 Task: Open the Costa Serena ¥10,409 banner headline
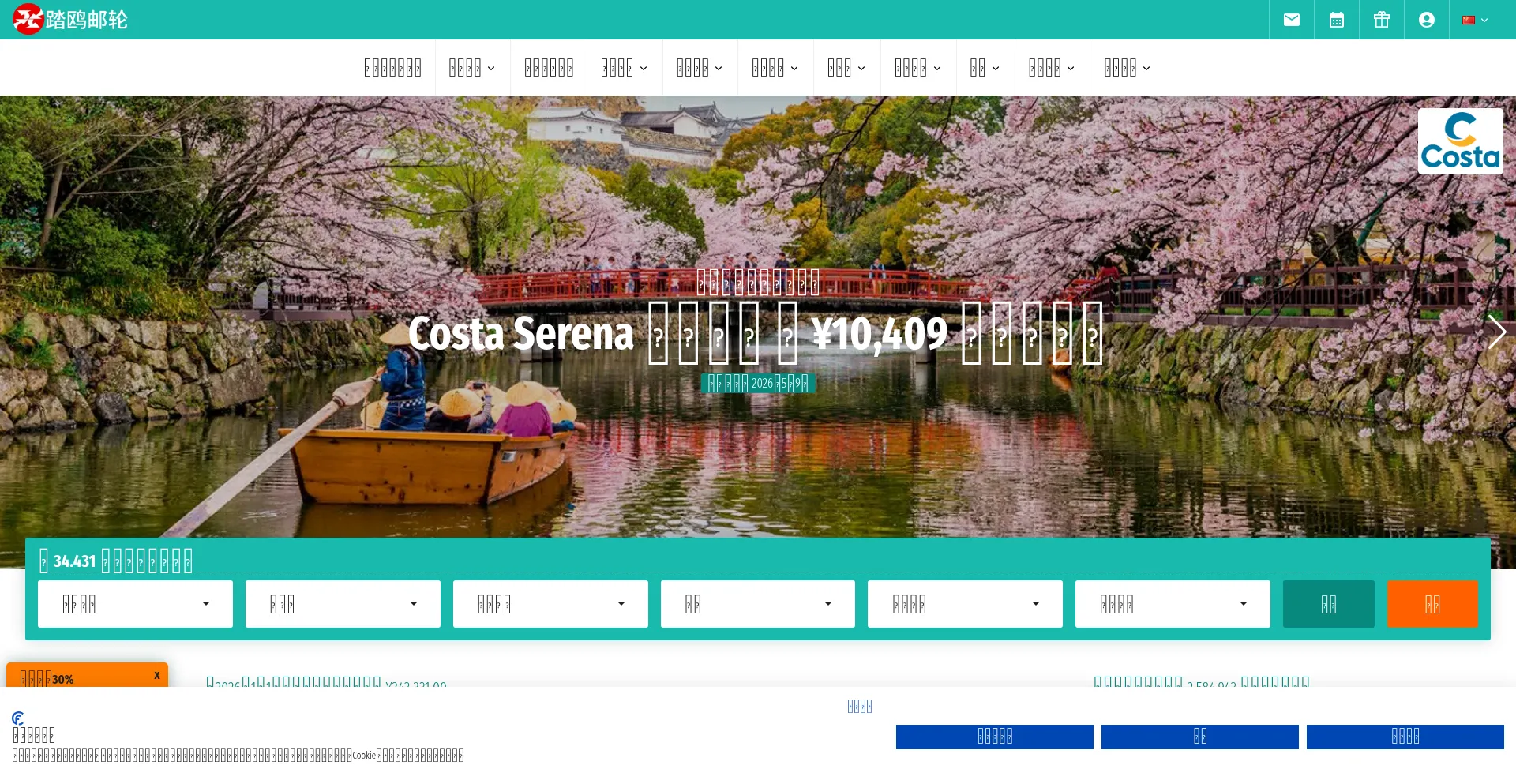point(756,333)
